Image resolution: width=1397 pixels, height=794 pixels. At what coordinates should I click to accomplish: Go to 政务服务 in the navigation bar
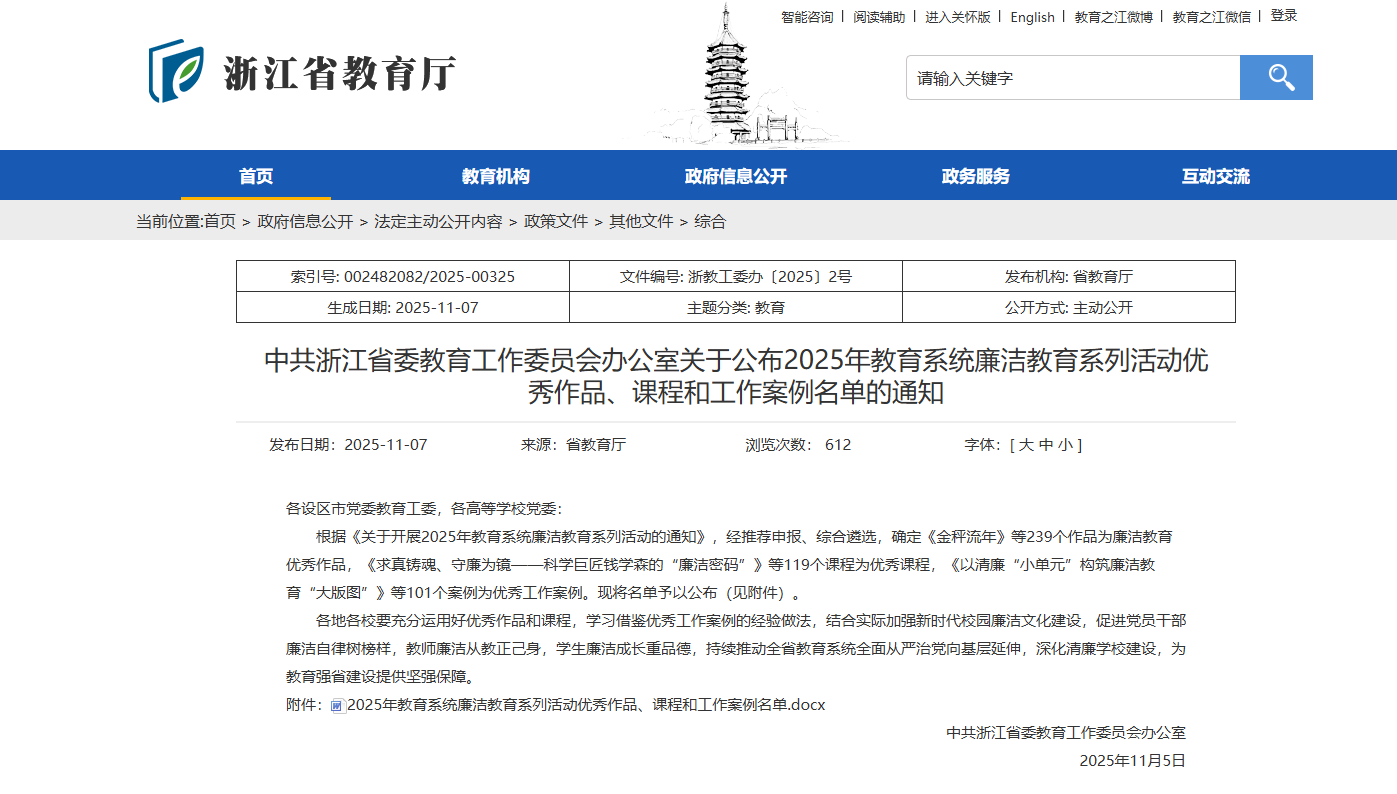[x=975, y=176]
